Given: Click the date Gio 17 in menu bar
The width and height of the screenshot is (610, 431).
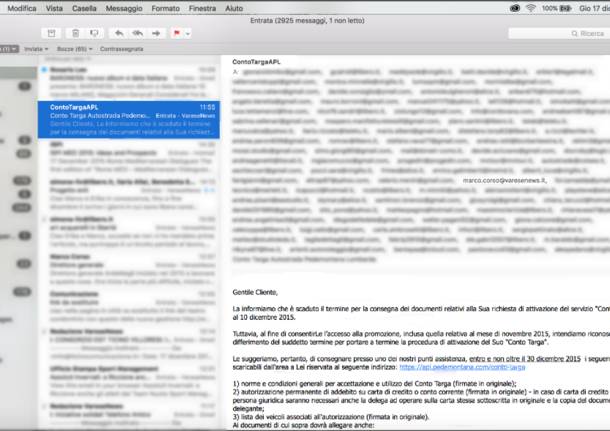Looking at the screenshot, I should click(594, 8).
